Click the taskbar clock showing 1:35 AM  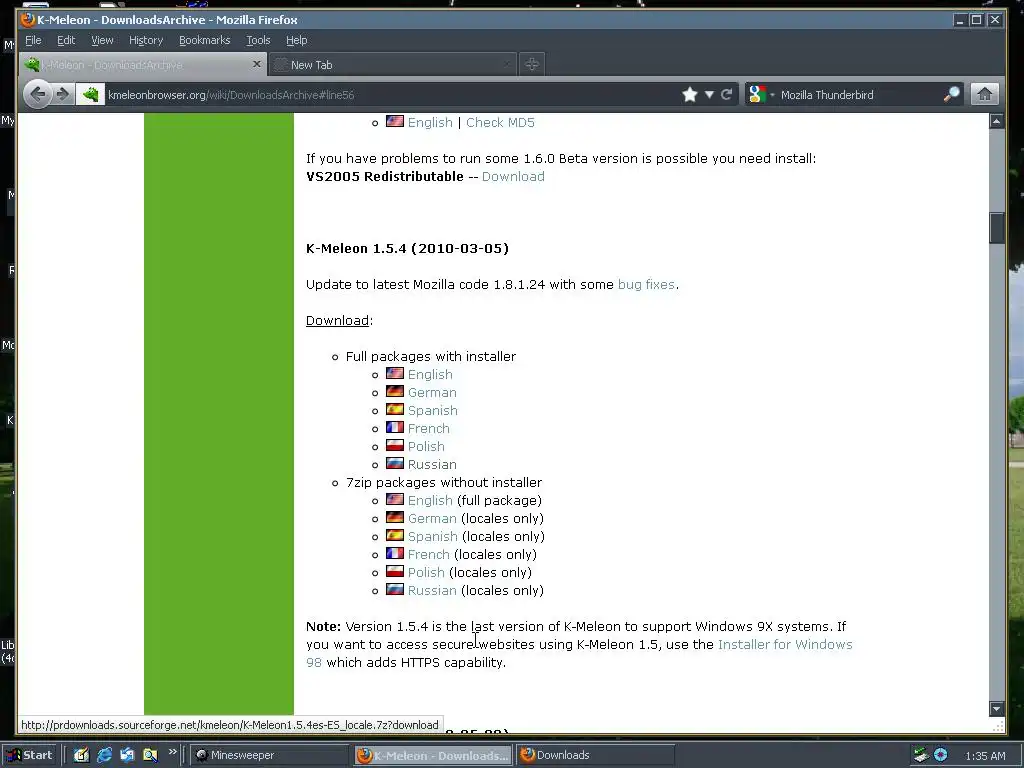985,756
